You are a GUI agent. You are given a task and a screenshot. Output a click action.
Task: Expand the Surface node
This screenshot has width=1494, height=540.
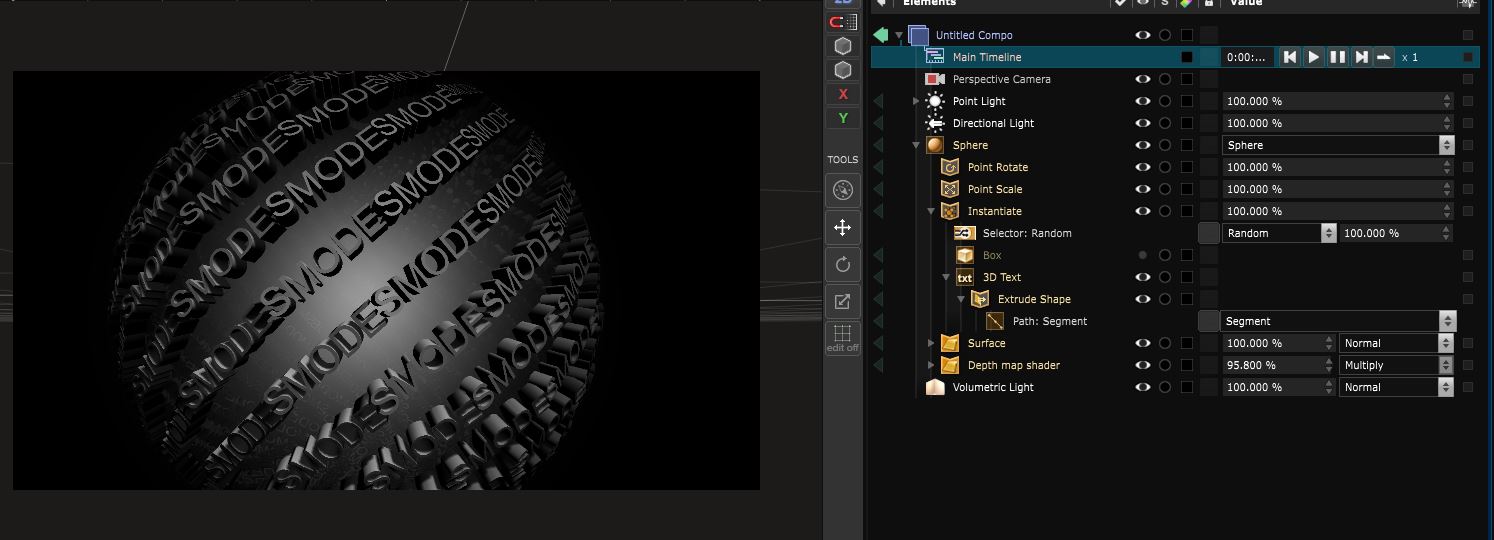pyautogui.click(x=931, y=343)
